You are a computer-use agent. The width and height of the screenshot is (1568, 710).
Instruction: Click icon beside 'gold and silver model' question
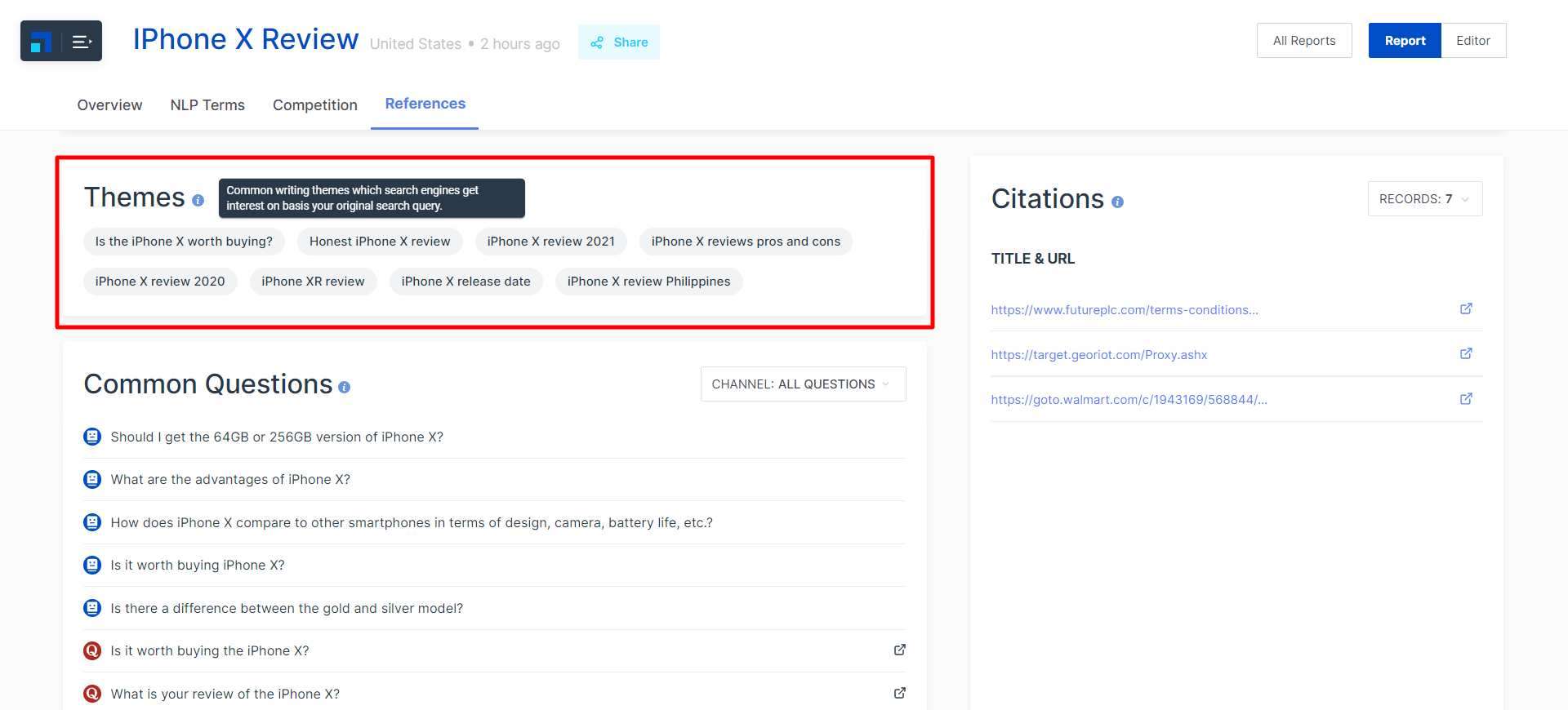(x=92, y=608)
